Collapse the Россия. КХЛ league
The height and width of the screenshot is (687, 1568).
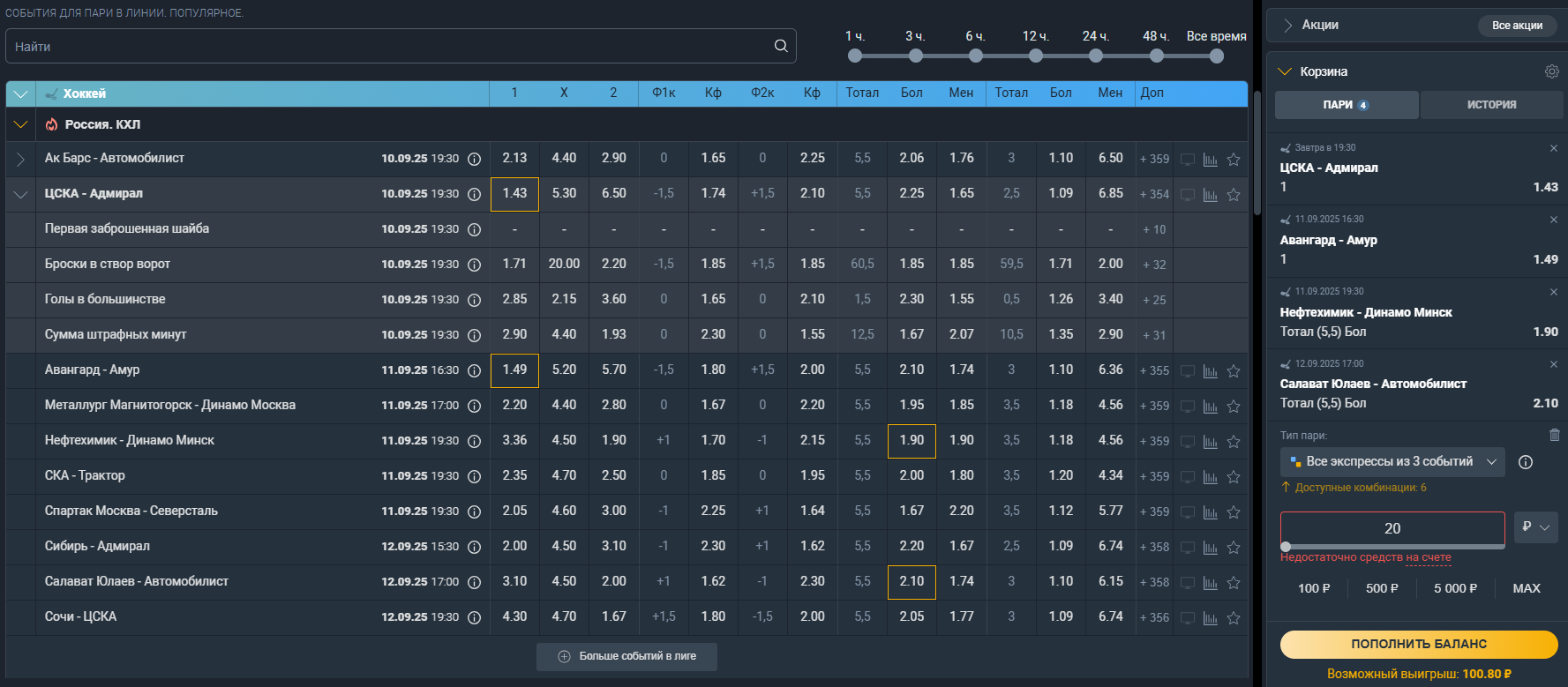pos(20,124)
